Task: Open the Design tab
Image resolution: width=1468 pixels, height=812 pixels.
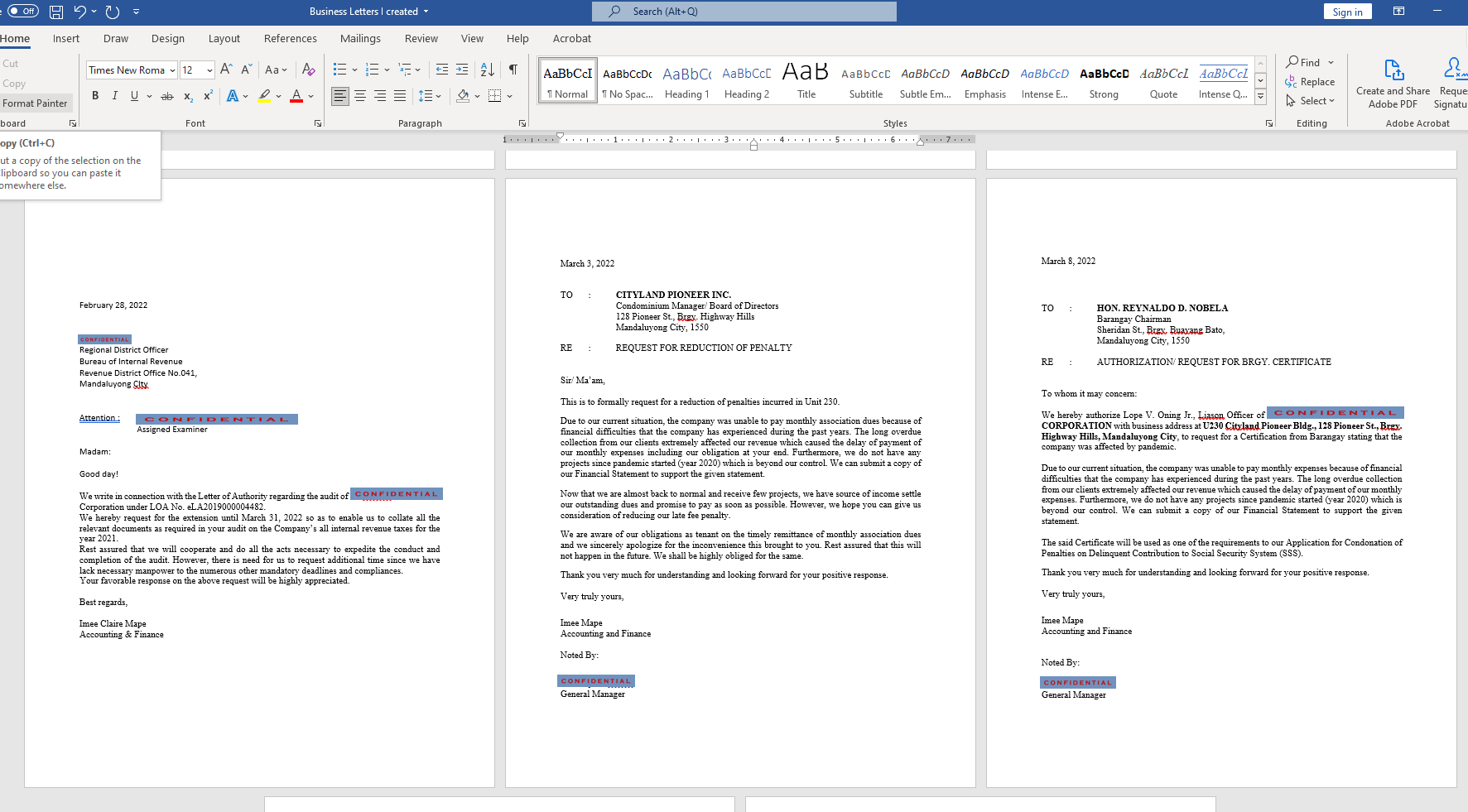Action: 168,38
